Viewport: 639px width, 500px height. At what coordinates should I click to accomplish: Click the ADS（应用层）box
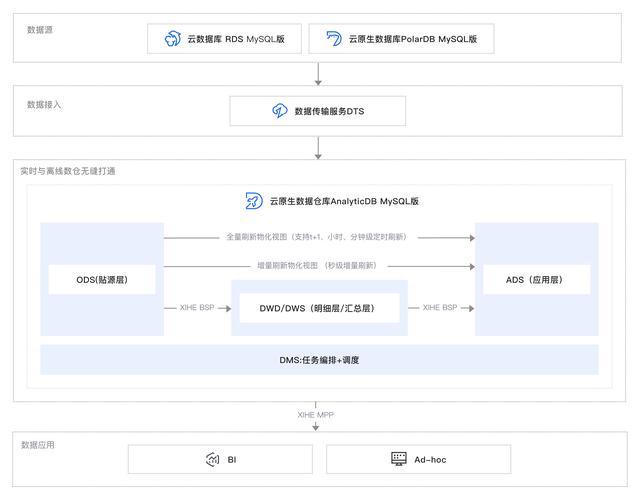[536, 280]
